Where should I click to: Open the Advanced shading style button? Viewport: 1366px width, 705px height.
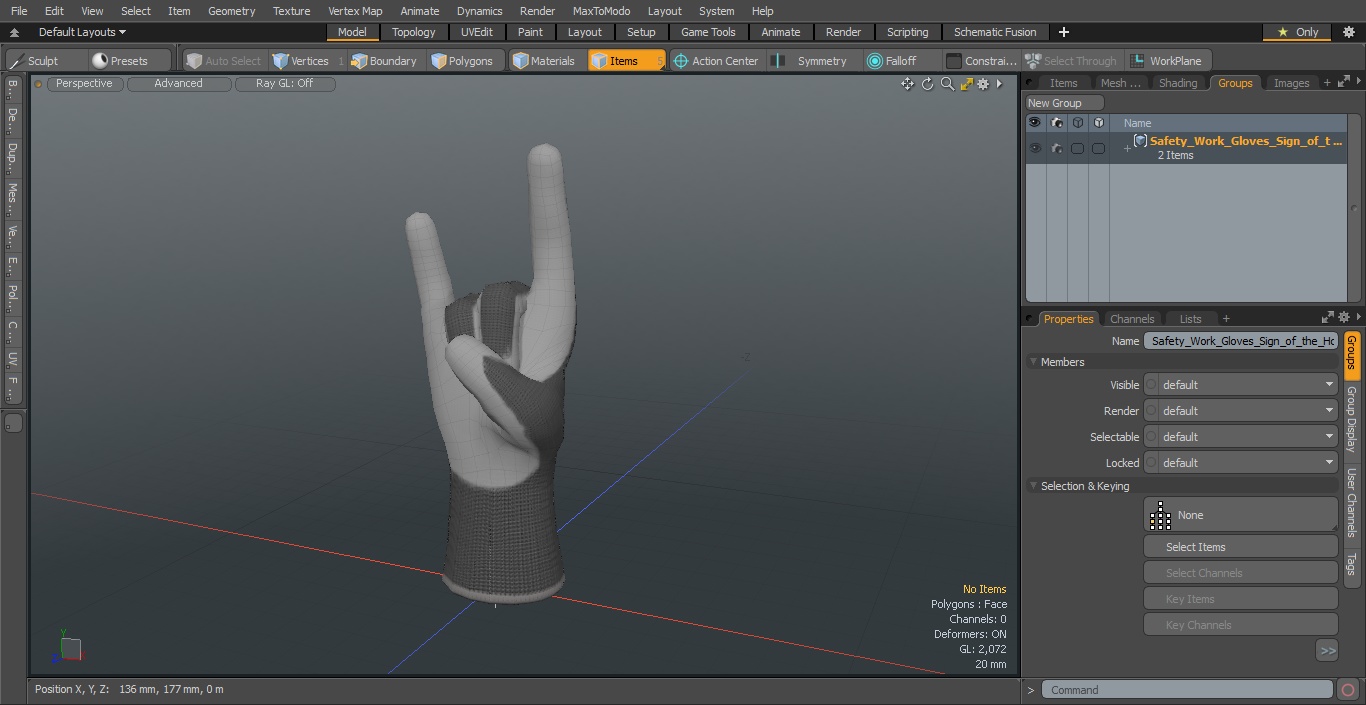178,83
